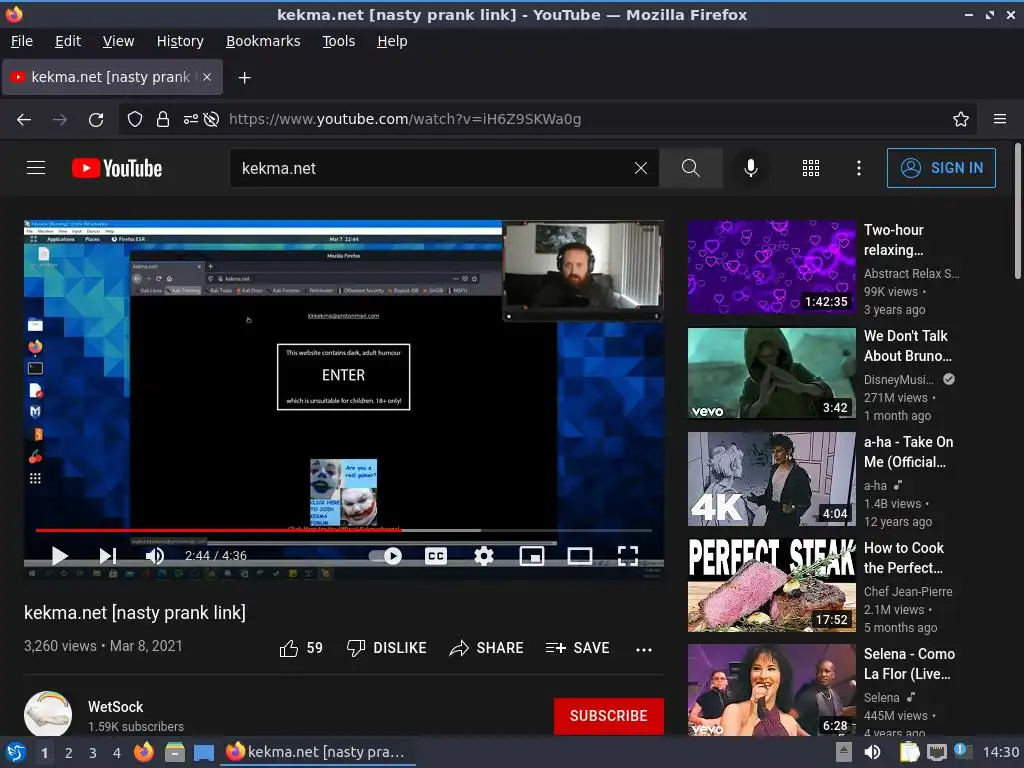The width and height of the screenshot is (1024, 768).
Task: Open the tracking protection shield icon
Action: click(x=135, y=120)
